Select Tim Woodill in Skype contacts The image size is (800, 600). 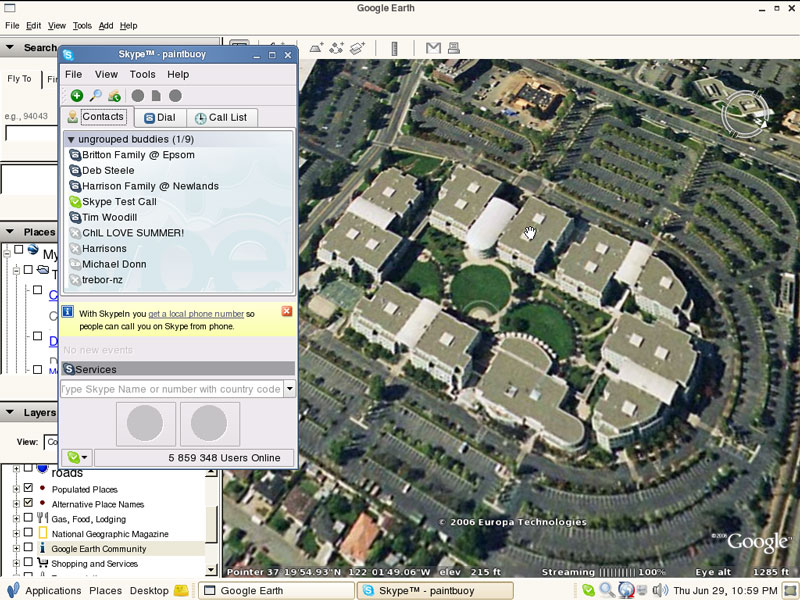point(110,217)
